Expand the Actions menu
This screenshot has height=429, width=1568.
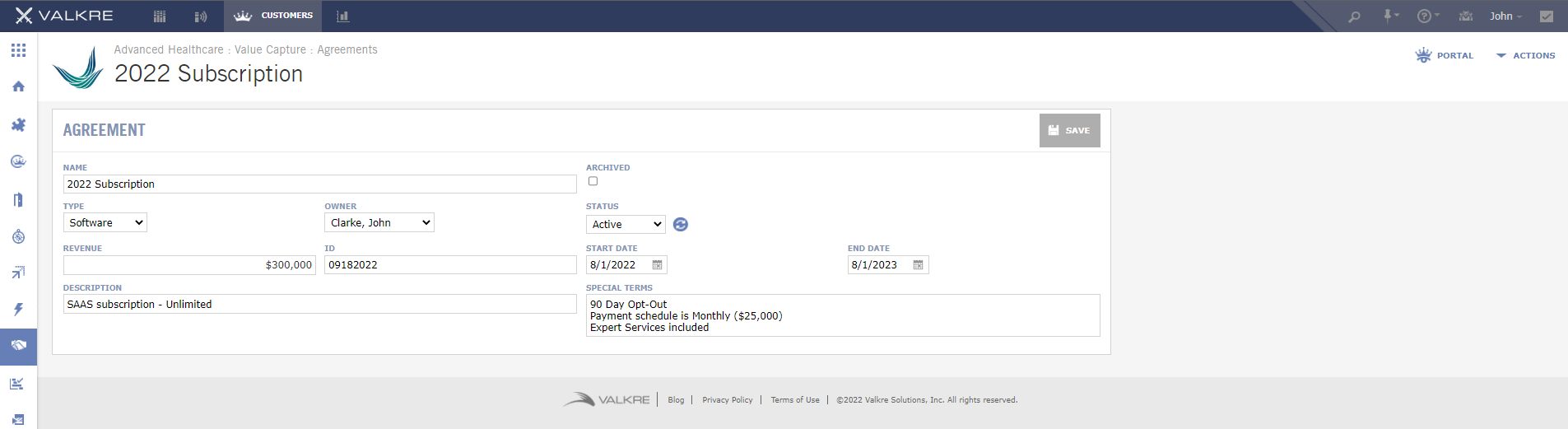(x=1525, y=55)
